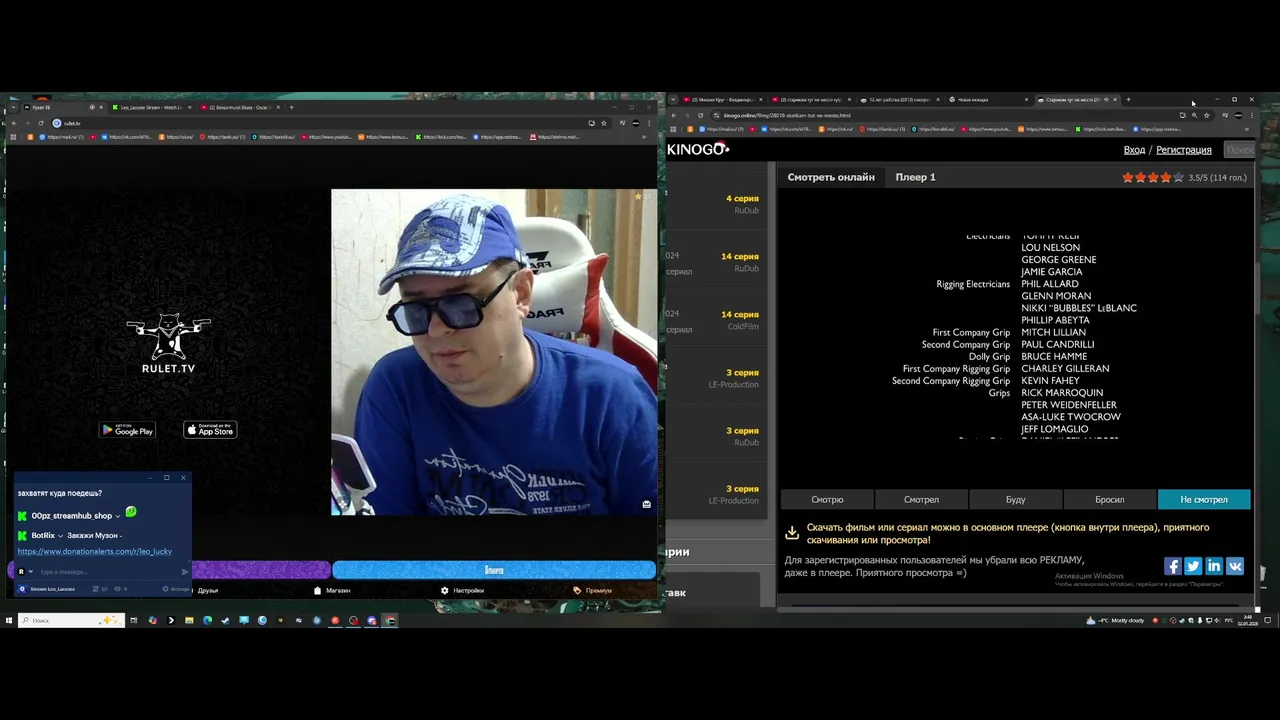This screenshot has height=720, width=1280.
Task: Click the download arrow icon under player
Action: point(791,533)
